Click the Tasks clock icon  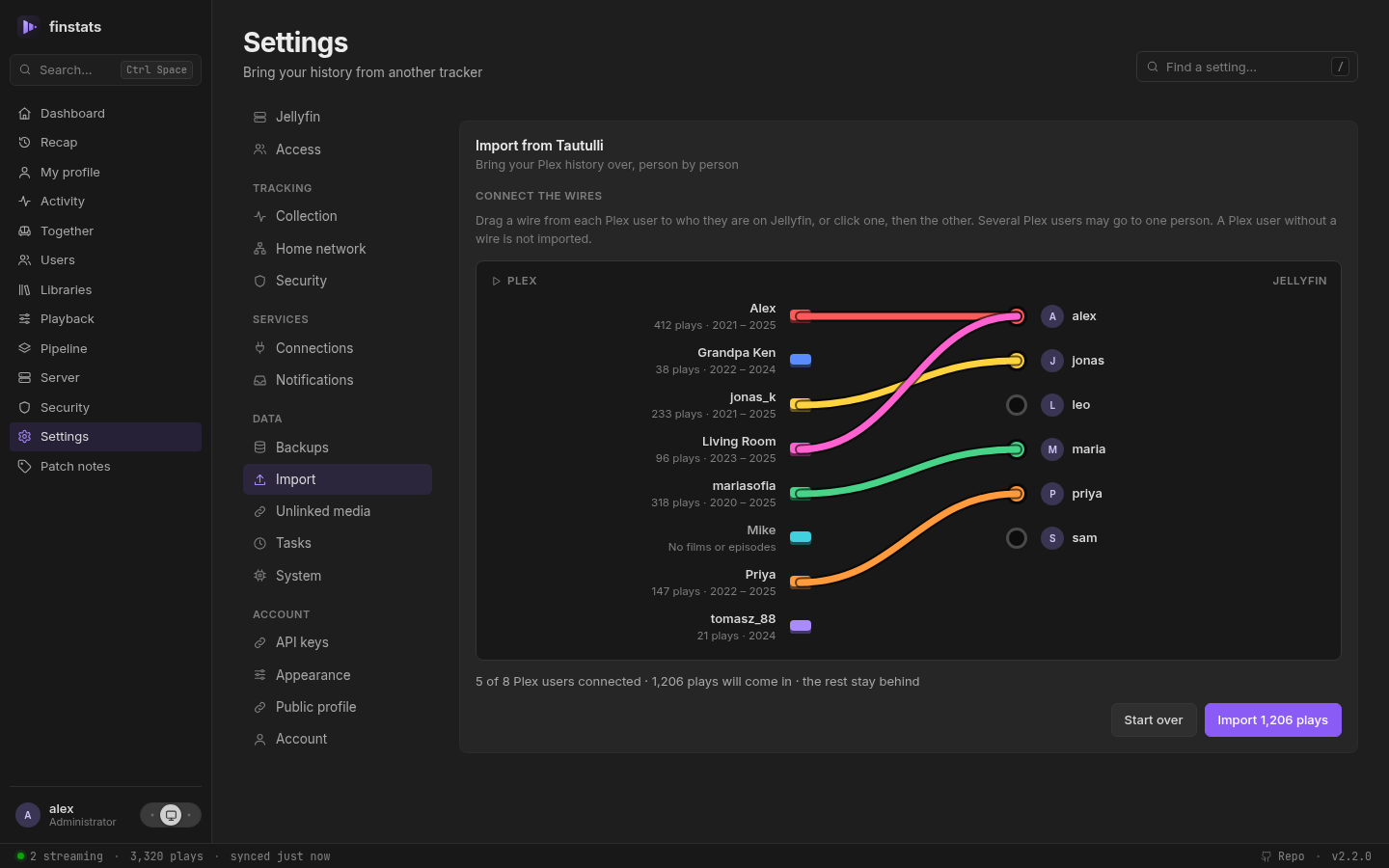[259, 544]
